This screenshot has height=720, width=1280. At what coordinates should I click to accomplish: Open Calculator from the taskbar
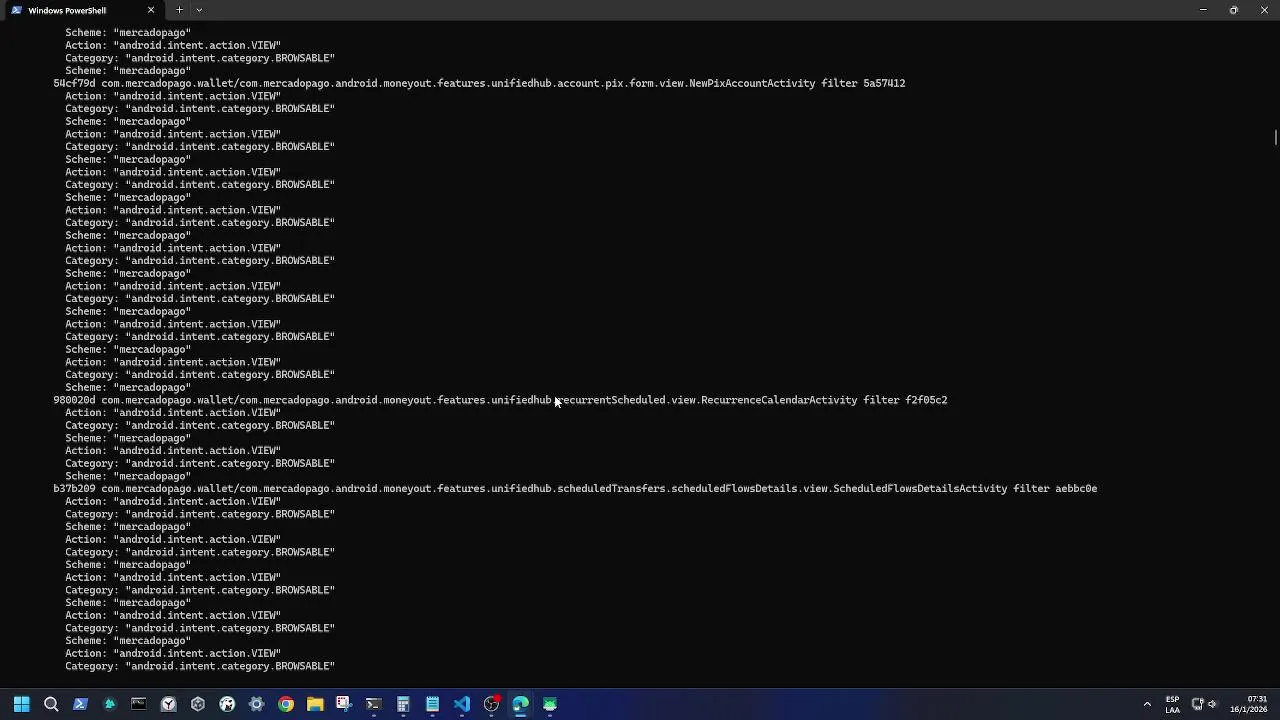[403, 704]
